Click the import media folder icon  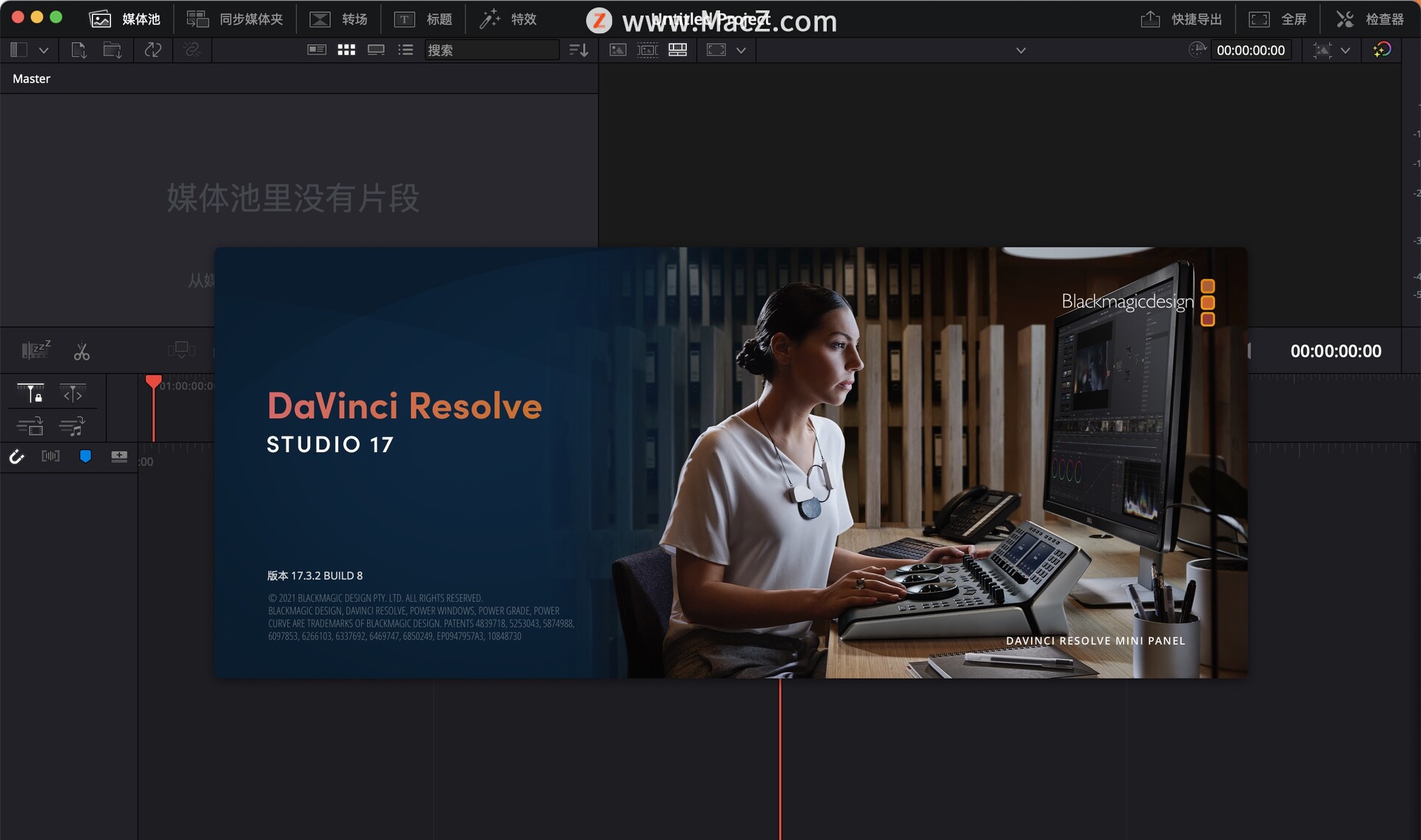(x=112, y=50)
